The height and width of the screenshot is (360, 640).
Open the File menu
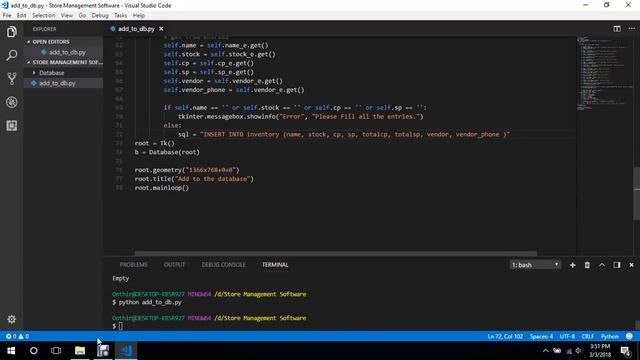pos(7,16)
